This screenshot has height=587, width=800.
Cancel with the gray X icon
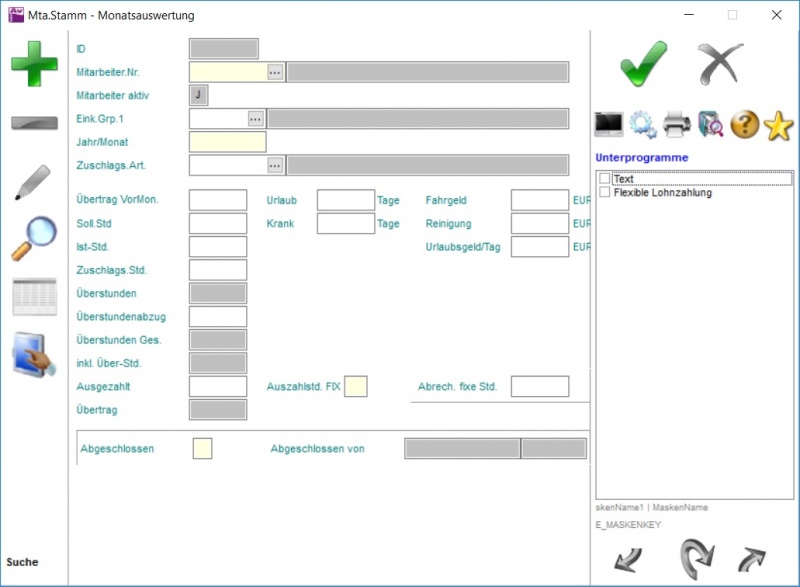(x=721, y=65)
